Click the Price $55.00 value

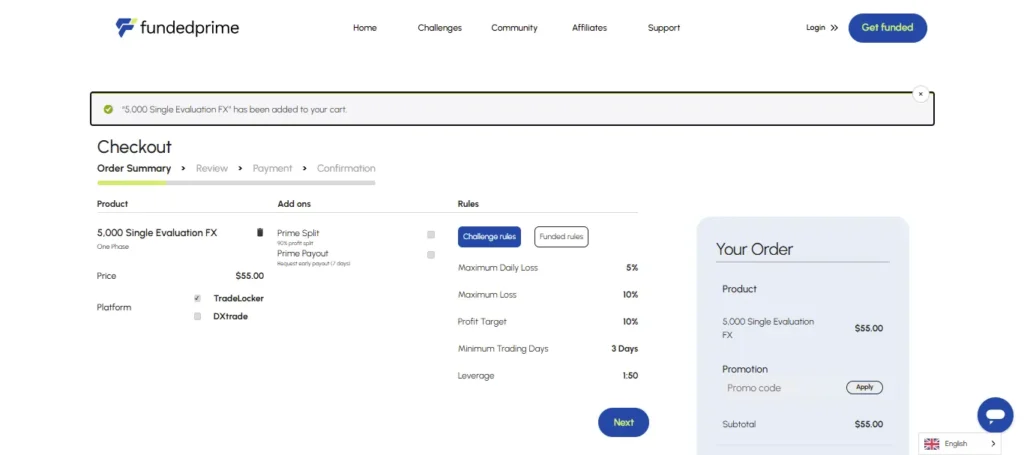coord(249,276)
